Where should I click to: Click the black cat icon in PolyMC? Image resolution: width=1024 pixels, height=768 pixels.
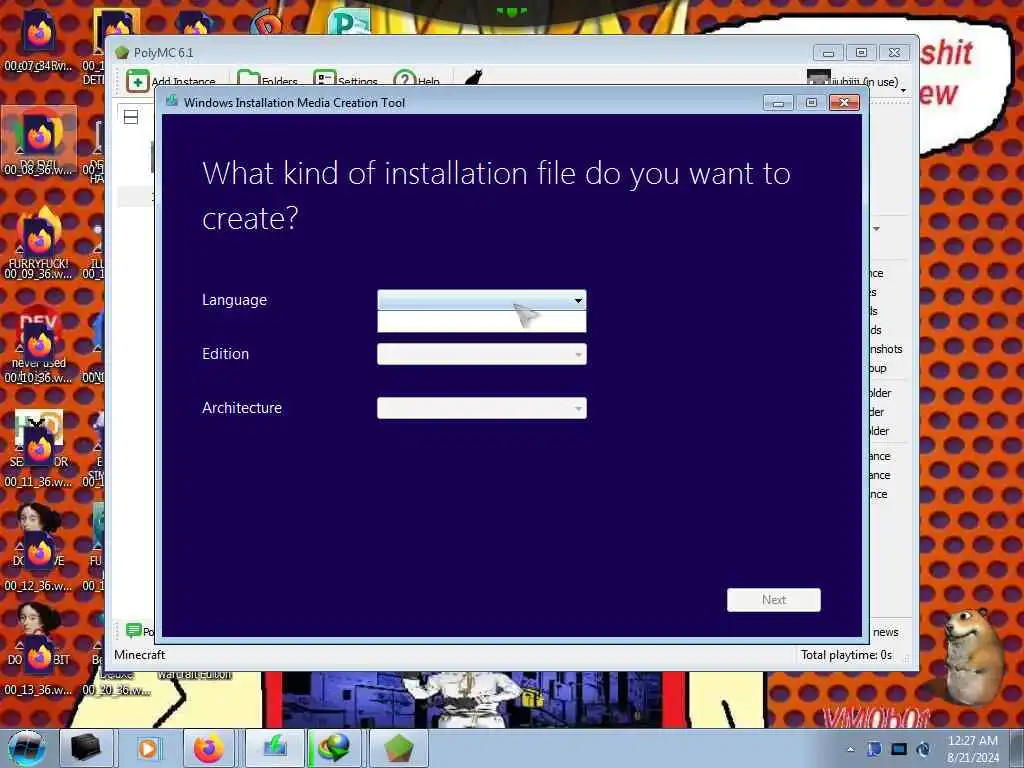point(473,78)
